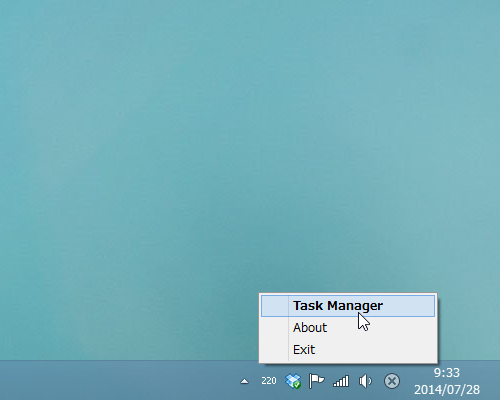The height and width of the screenshot is (400, 500).
Task: Open the clock showing 9:33
Action: [x=447, y=381]
